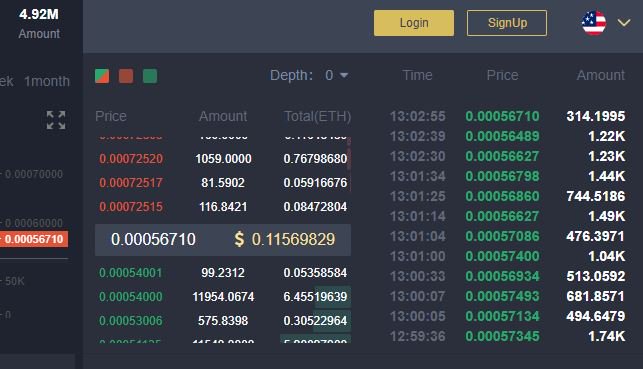Click the Time column header in trades
The height and width of the screenshot is (369, 643).
pos(417,75)
